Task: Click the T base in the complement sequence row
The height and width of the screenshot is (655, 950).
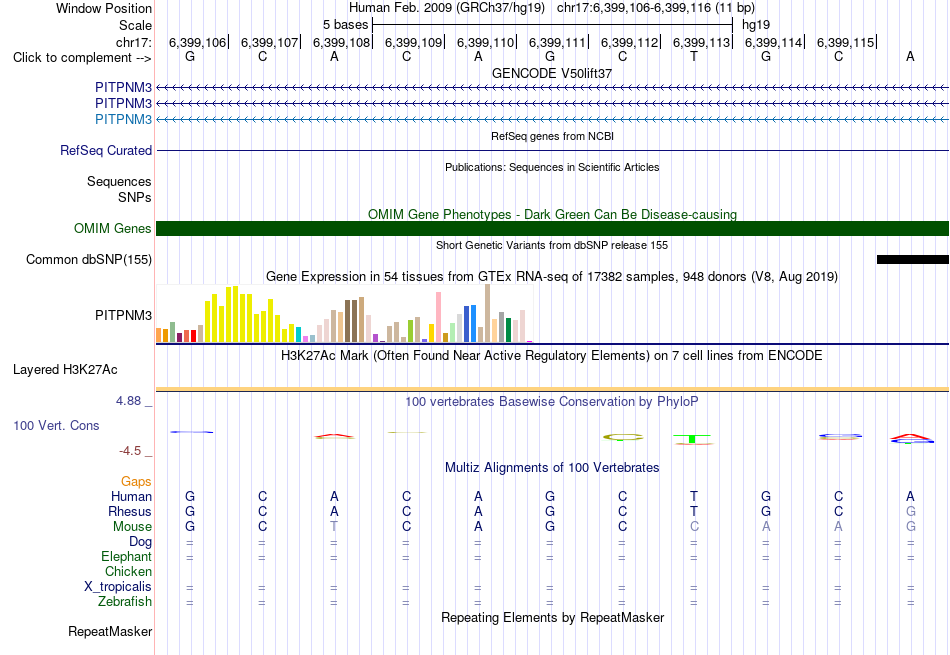Action: (x=694, y=56)
